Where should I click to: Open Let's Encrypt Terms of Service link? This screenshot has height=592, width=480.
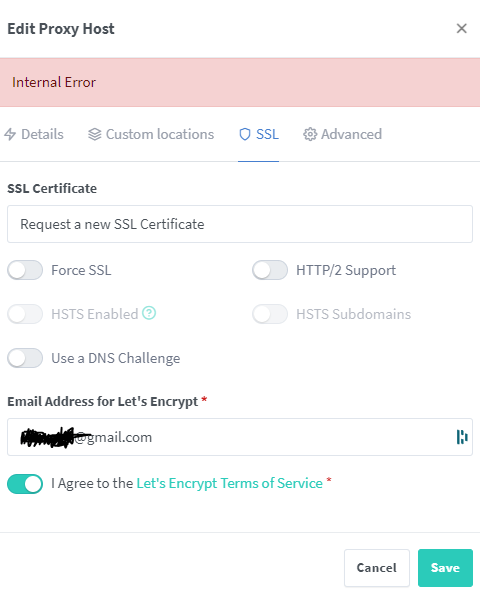pyautogui.click(x=229, y=483)
